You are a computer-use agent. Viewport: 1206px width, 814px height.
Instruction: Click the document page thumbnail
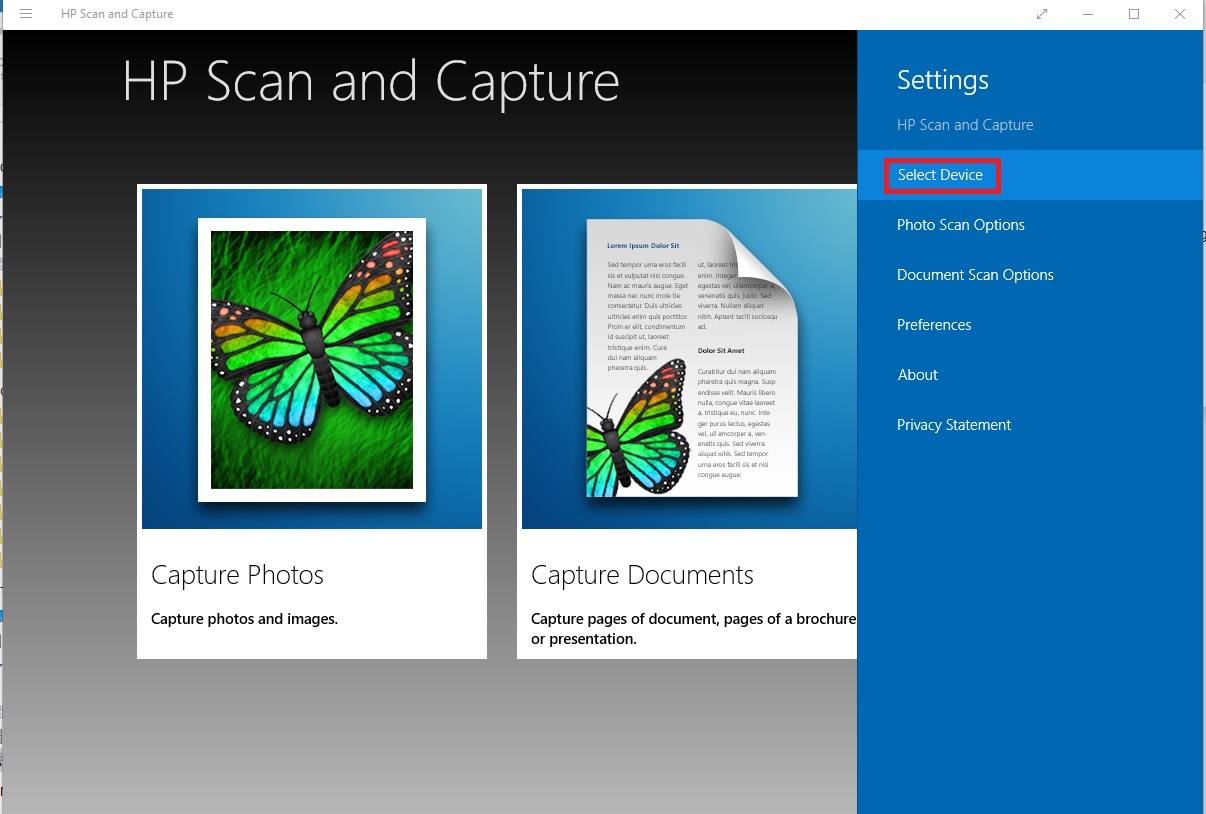[x=690, y=359]
